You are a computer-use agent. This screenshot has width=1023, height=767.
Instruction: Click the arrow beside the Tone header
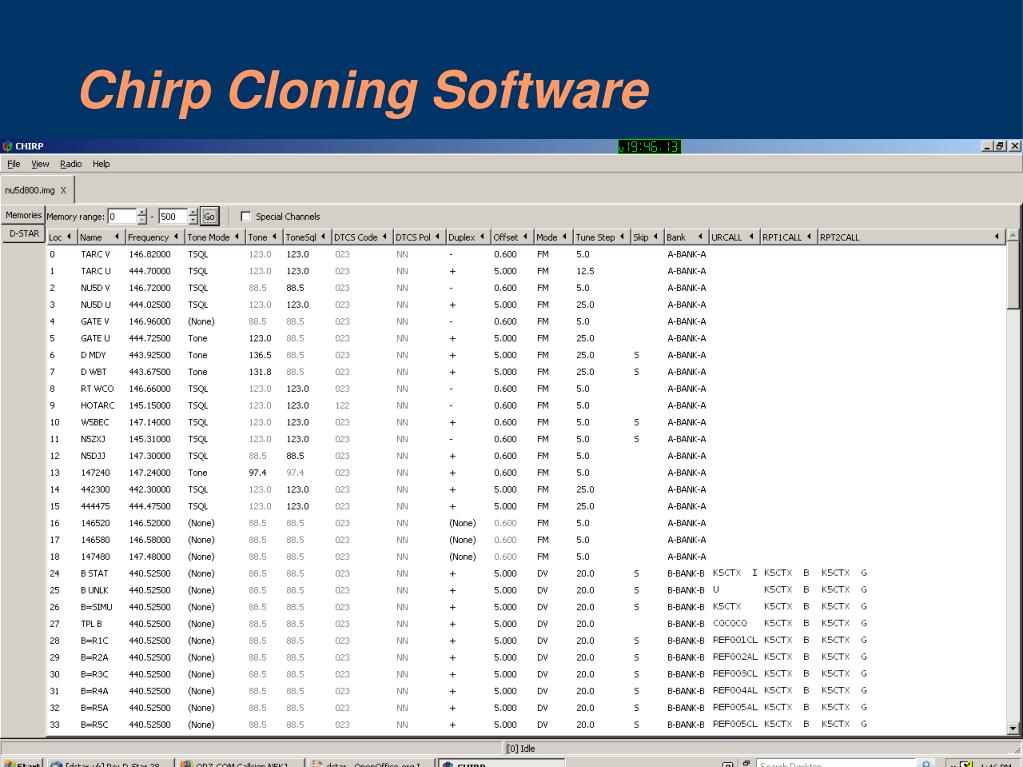[x=275, y=237]
